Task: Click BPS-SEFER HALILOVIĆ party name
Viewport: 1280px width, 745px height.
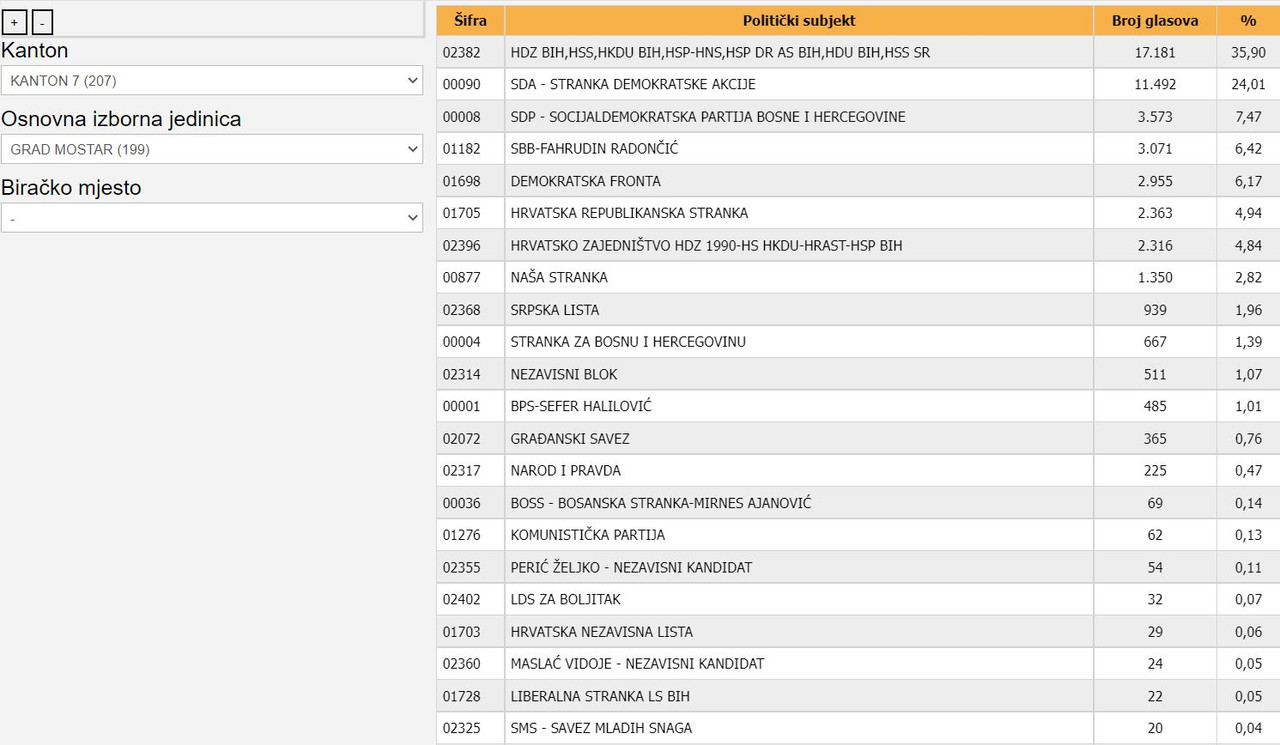Action: [581, 406]
